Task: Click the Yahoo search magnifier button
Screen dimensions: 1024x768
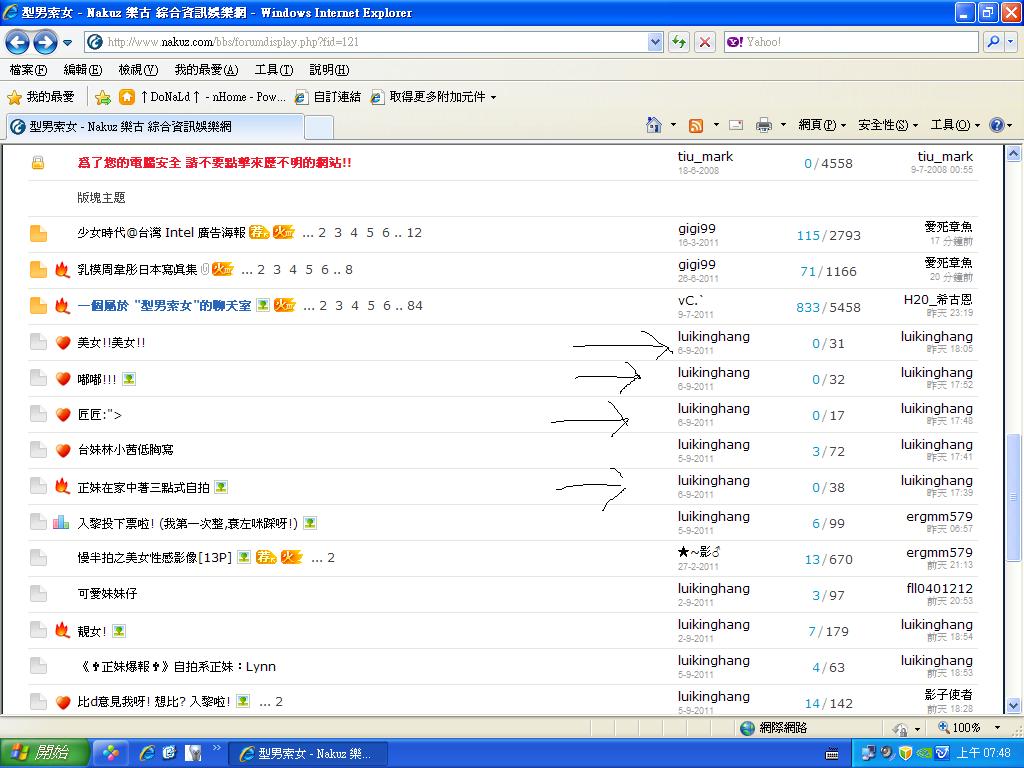Action: [994, 42]
